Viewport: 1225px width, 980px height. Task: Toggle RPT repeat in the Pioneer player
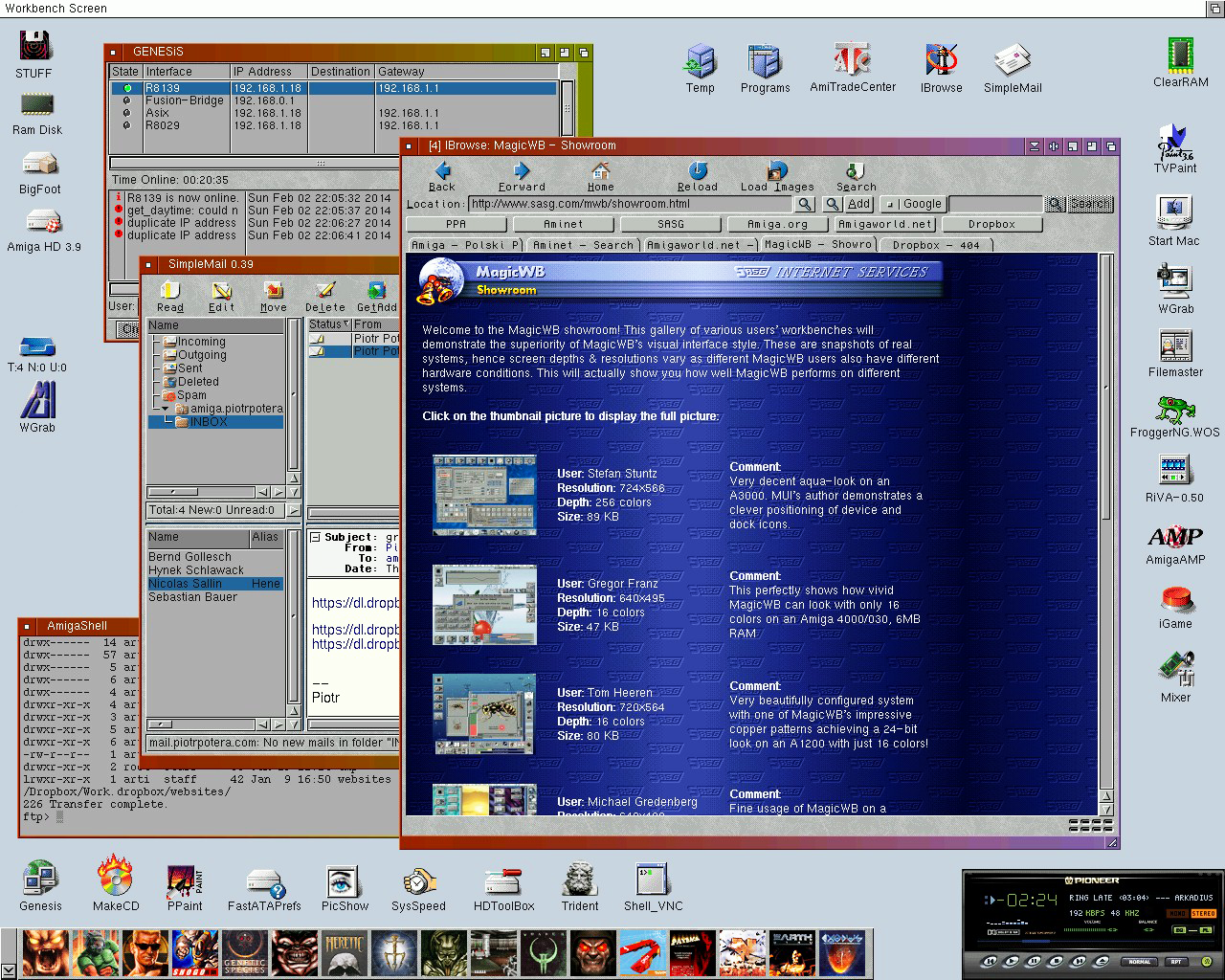(x=1176, y=962)
